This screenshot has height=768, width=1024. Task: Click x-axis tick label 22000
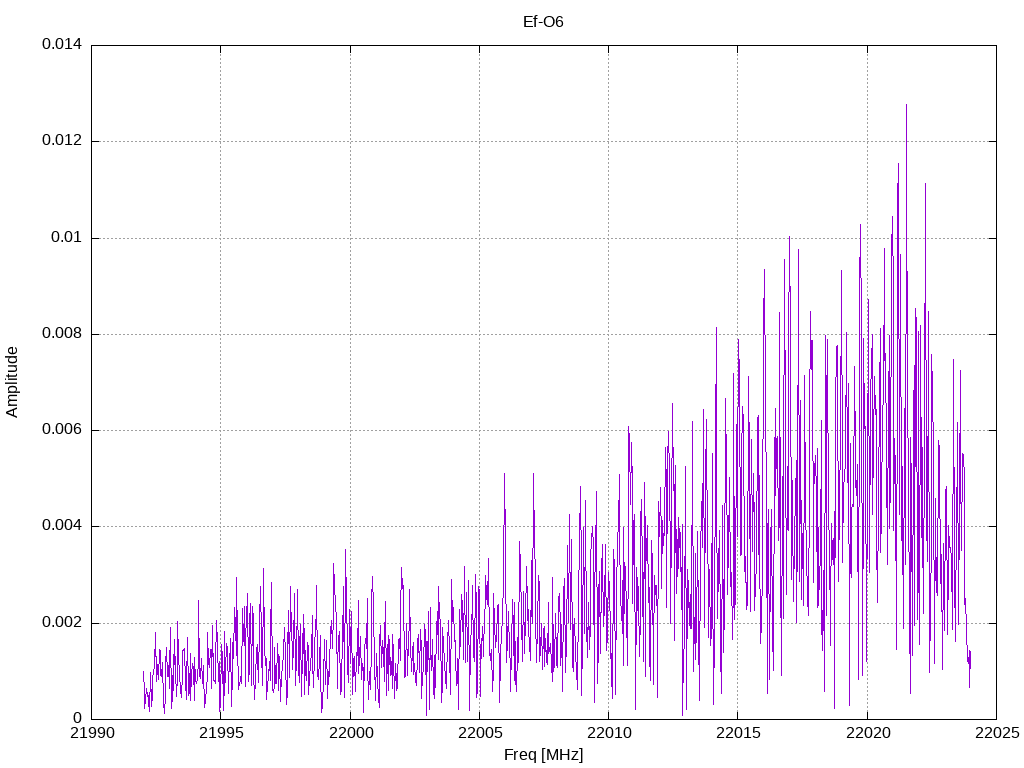[351, 733]
